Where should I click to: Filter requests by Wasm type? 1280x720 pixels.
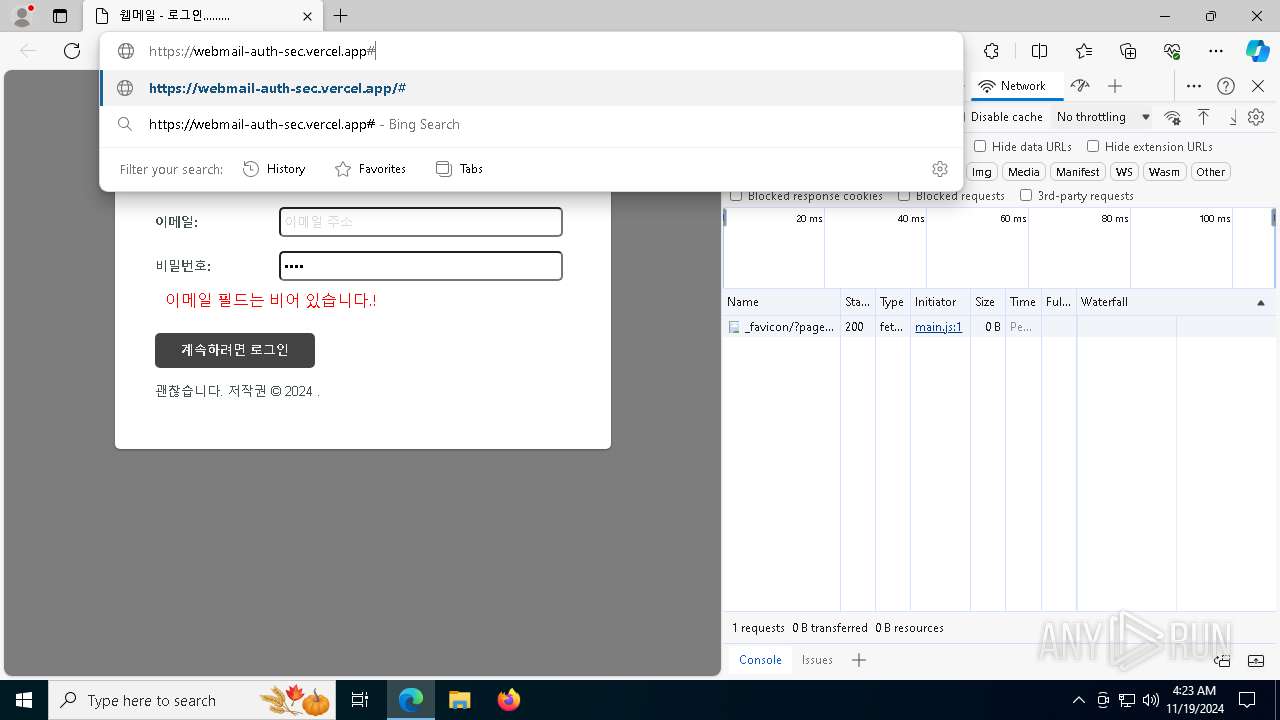1164,172
